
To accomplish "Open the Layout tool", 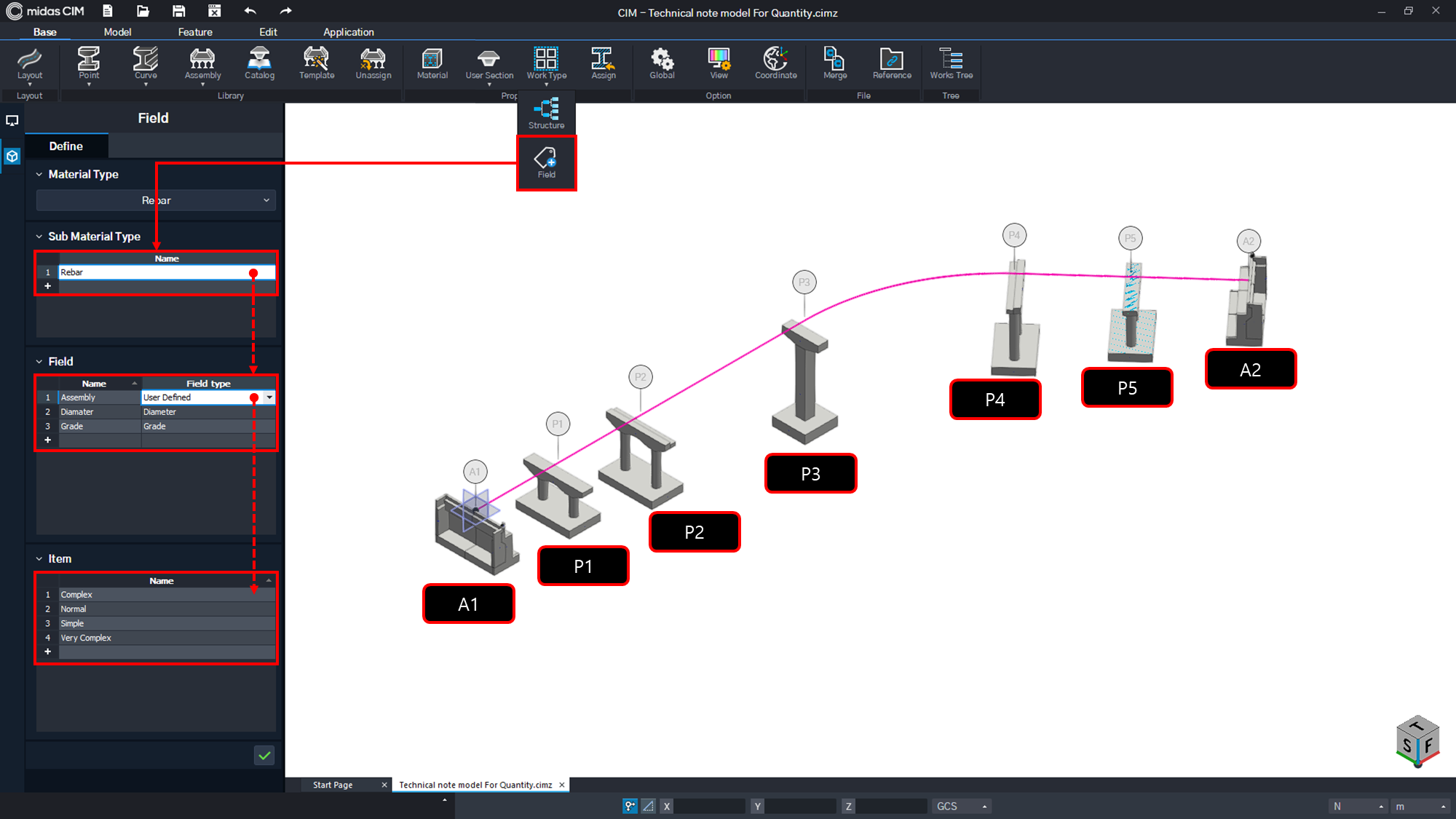I will [x=30, y=64].
